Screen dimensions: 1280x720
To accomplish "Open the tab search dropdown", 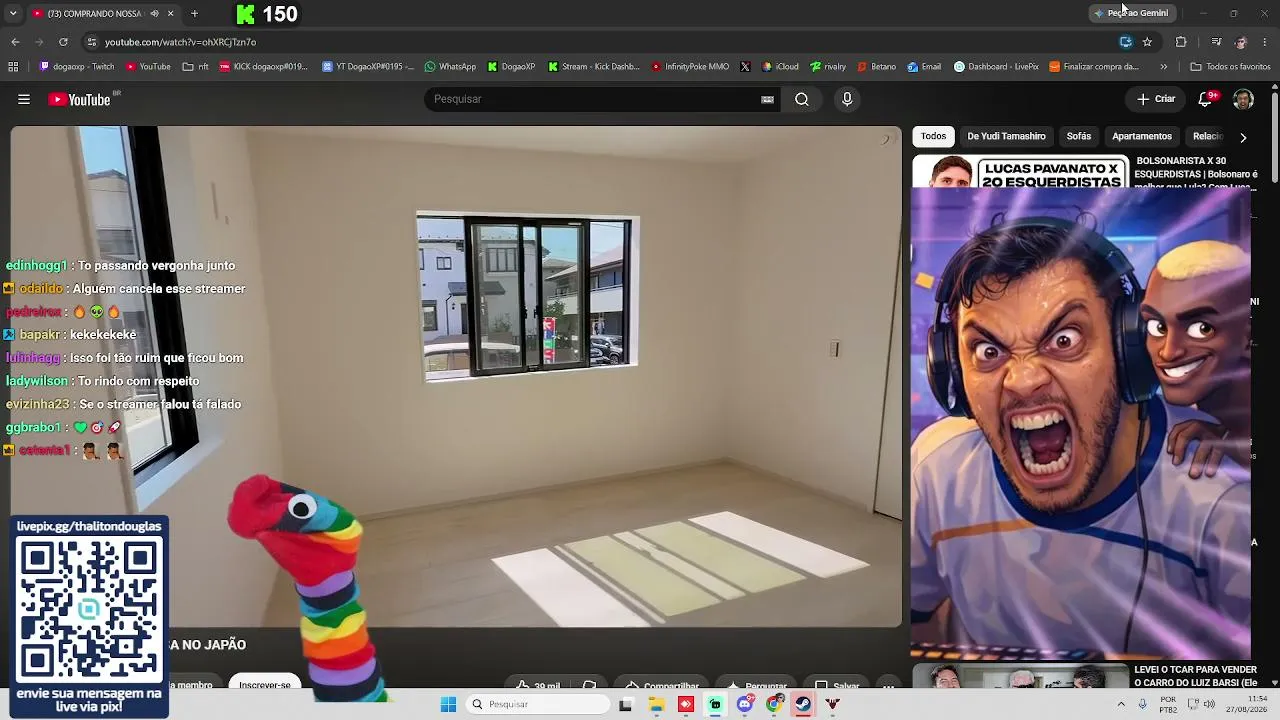I will 13,13.
